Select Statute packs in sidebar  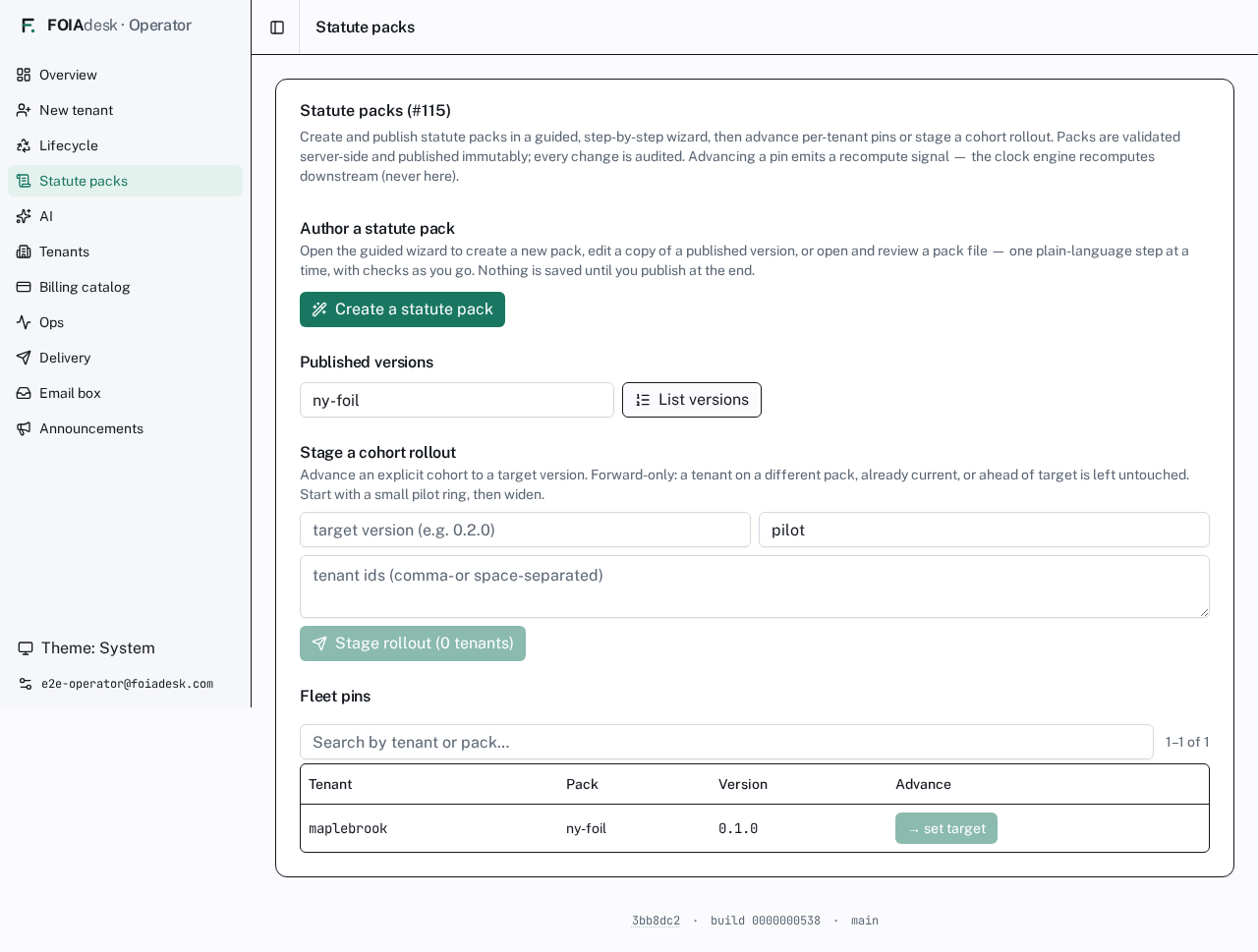(125, 181)
